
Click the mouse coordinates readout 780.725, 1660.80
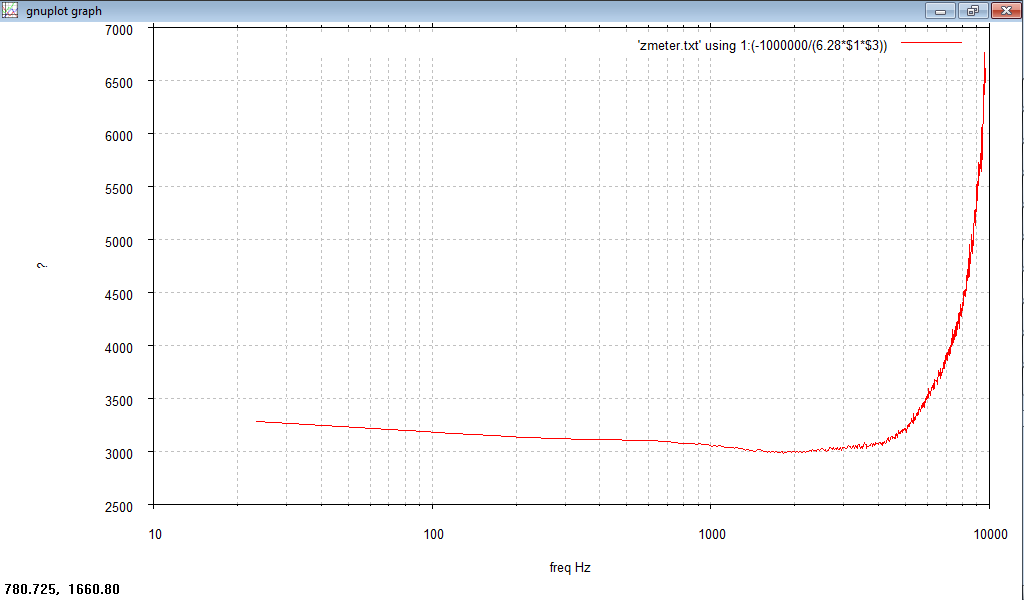point(63,589)
